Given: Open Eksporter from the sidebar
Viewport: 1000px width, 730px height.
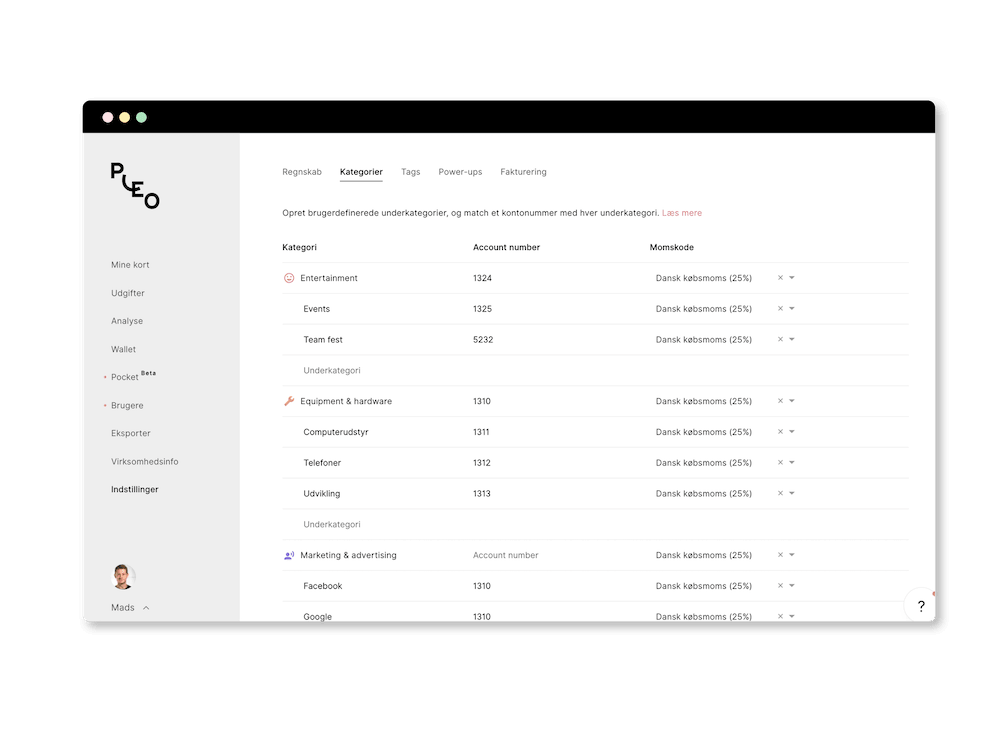Looking at the screenshot, I should tap(131, 433).
